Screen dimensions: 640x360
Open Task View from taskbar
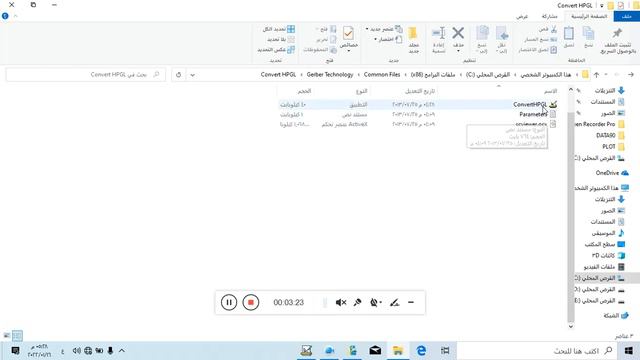click(x=444, y=351)
